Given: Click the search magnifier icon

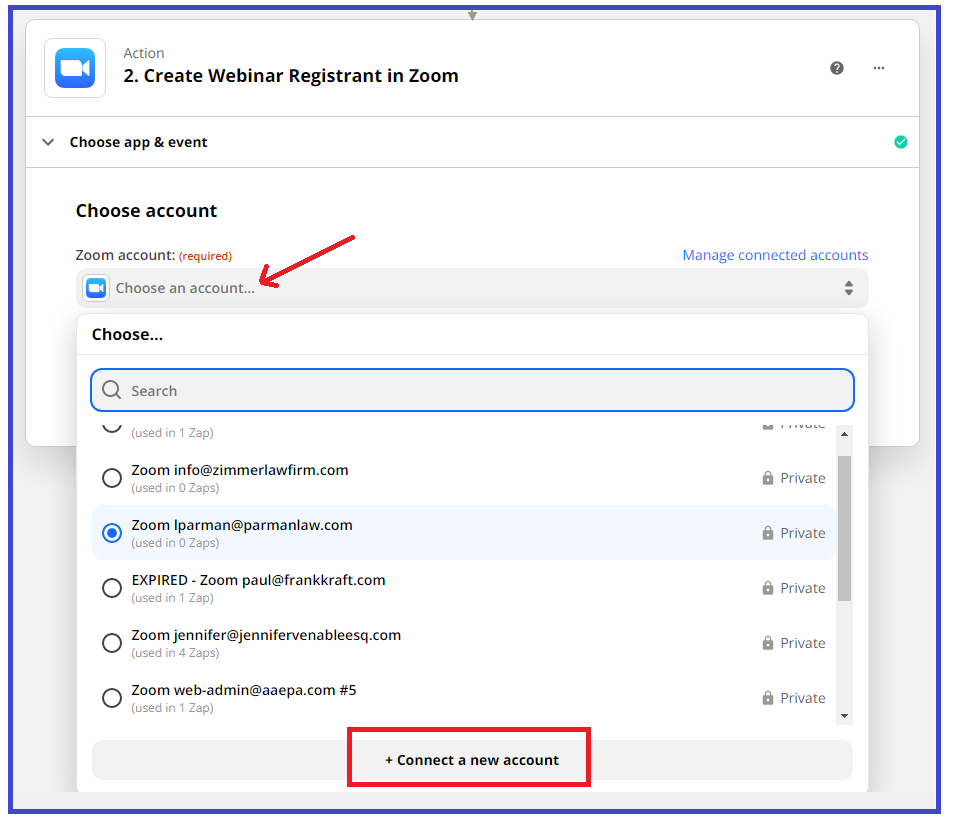Looking at the screenshot, I should pos(111,389).
